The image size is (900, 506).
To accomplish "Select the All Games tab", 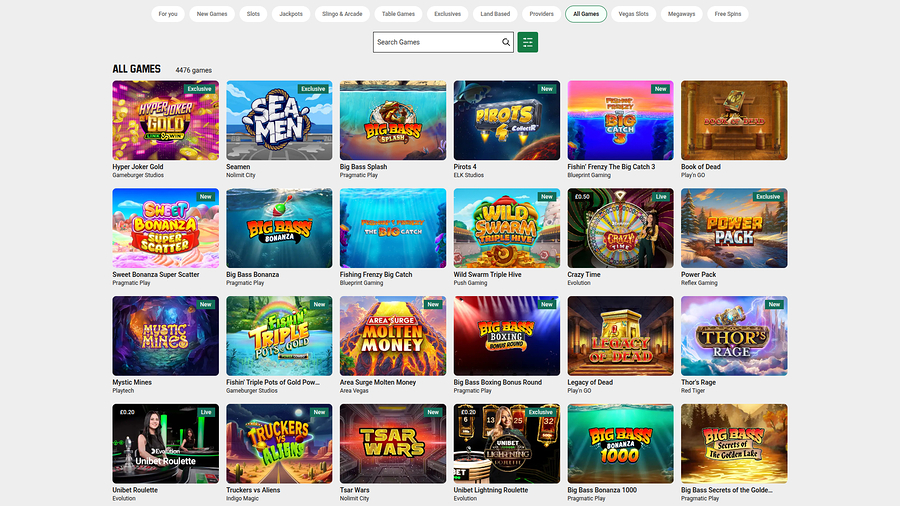I will (586, 14).
